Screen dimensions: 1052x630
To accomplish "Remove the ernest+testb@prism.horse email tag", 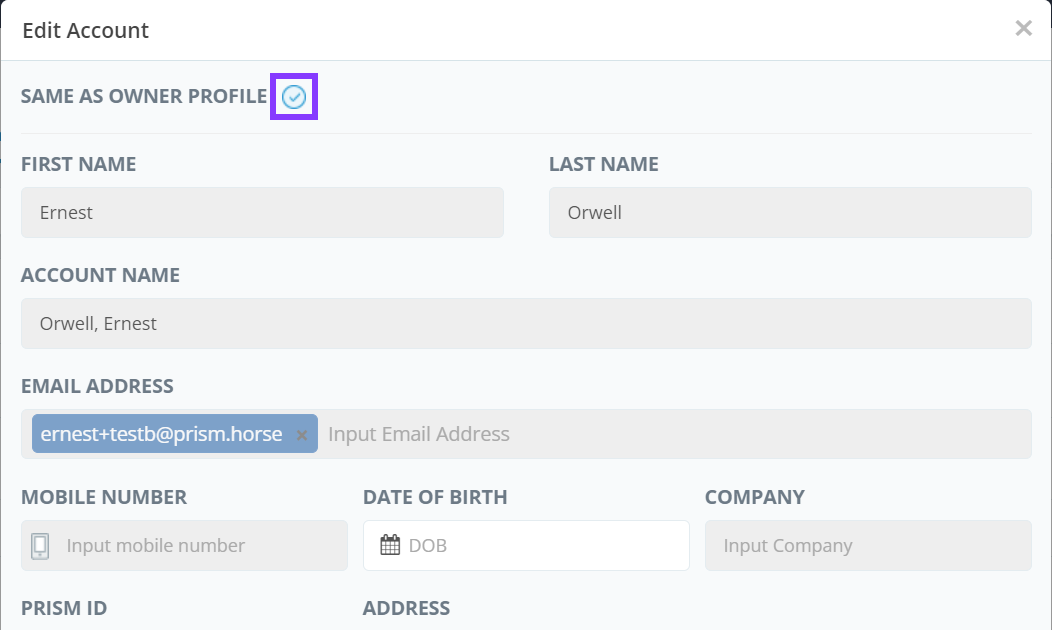I will [x=302, y=435].
